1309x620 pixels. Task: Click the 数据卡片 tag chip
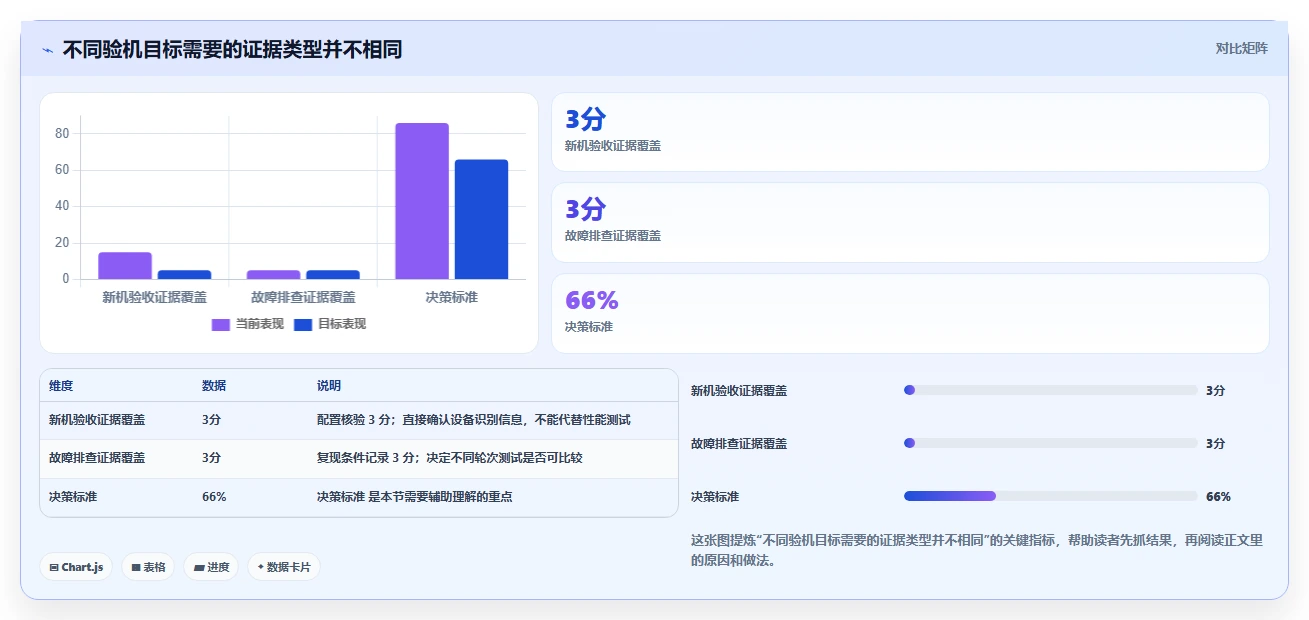click(x=284, y=567)
